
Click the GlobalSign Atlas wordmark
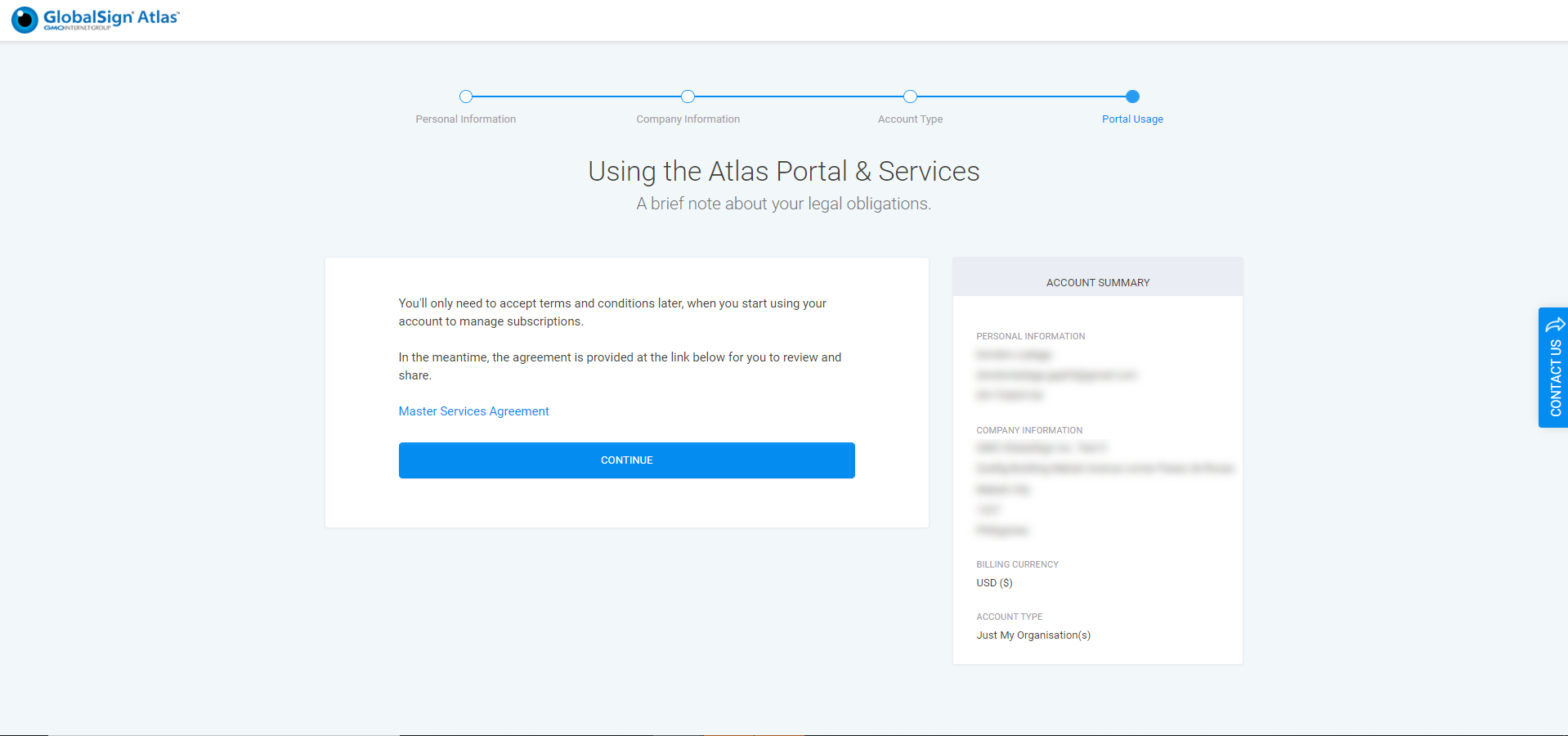[110, 17]
